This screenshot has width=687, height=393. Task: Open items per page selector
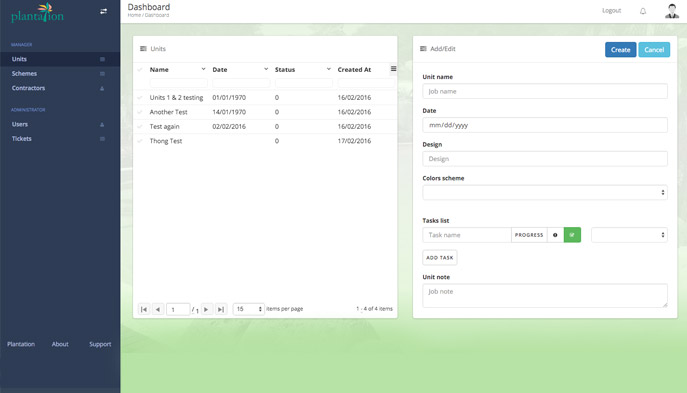click(248, 309)
